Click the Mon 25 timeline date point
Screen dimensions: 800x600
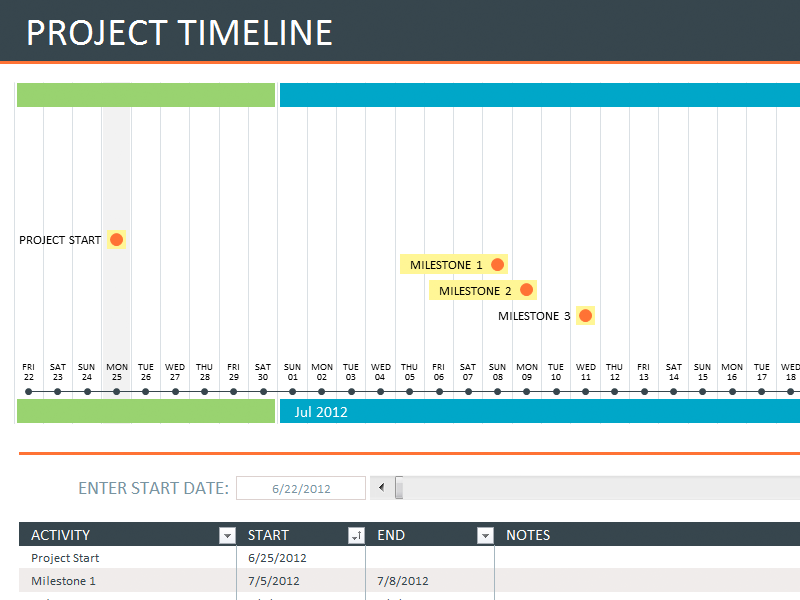click(x=117, y=391)
